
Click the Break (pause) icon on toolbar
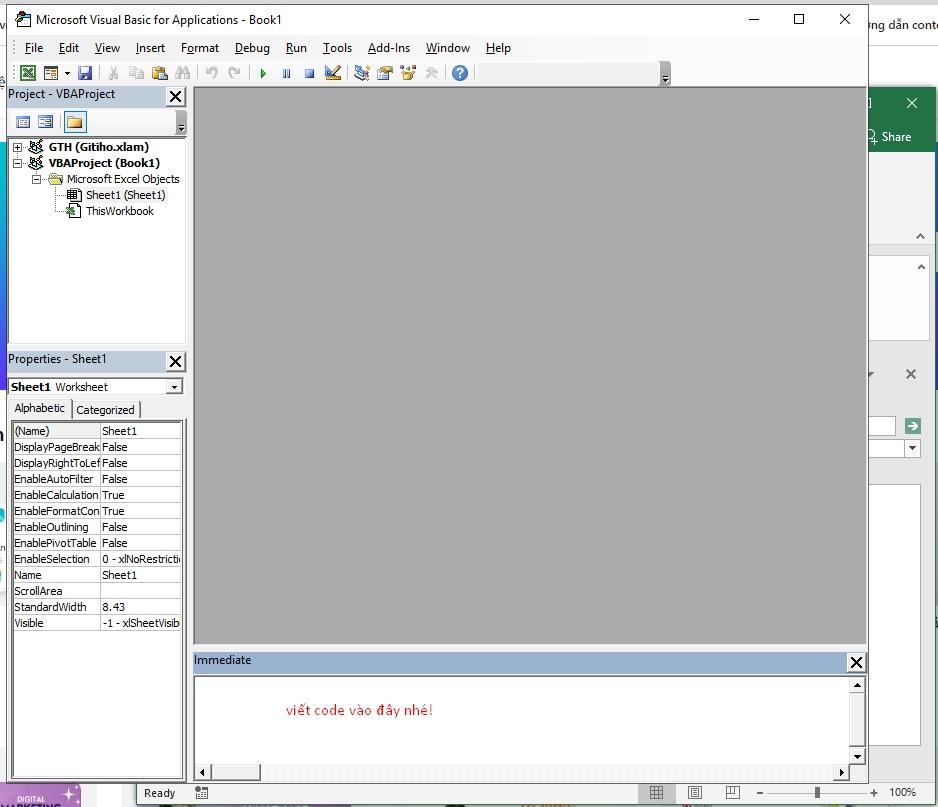286,72
